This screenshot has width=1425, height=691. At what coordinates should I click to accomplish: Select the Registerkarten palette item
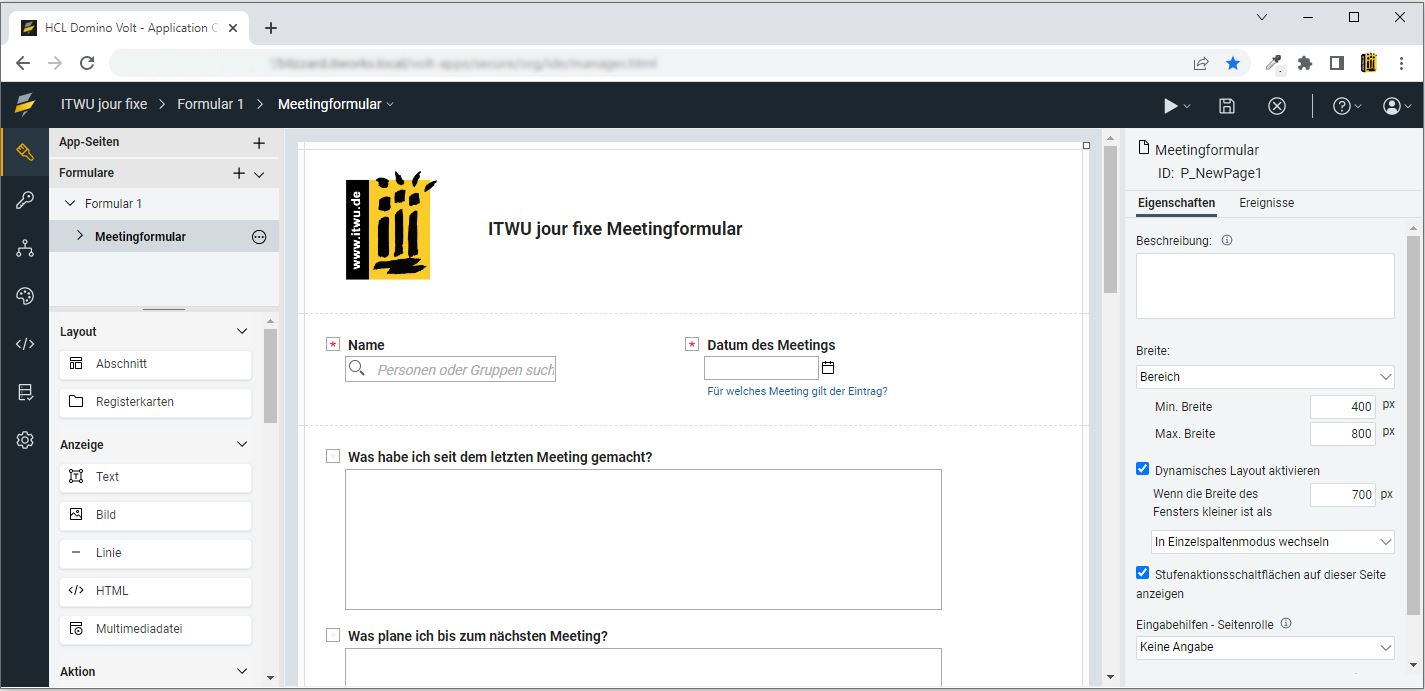(x=156, y=402)
